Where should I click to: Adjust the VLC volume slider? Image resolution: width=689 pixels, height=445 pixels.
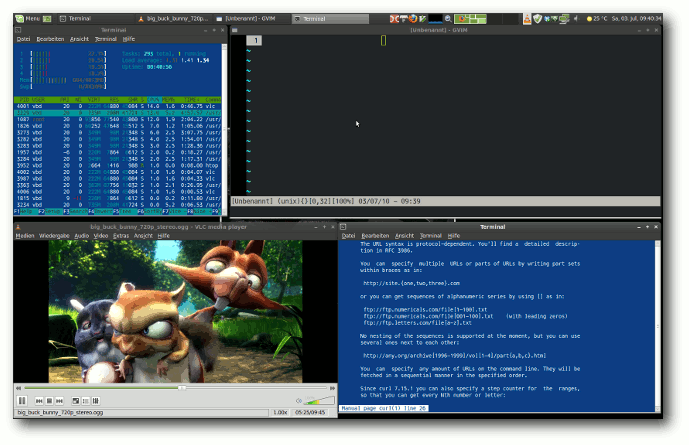319,400
